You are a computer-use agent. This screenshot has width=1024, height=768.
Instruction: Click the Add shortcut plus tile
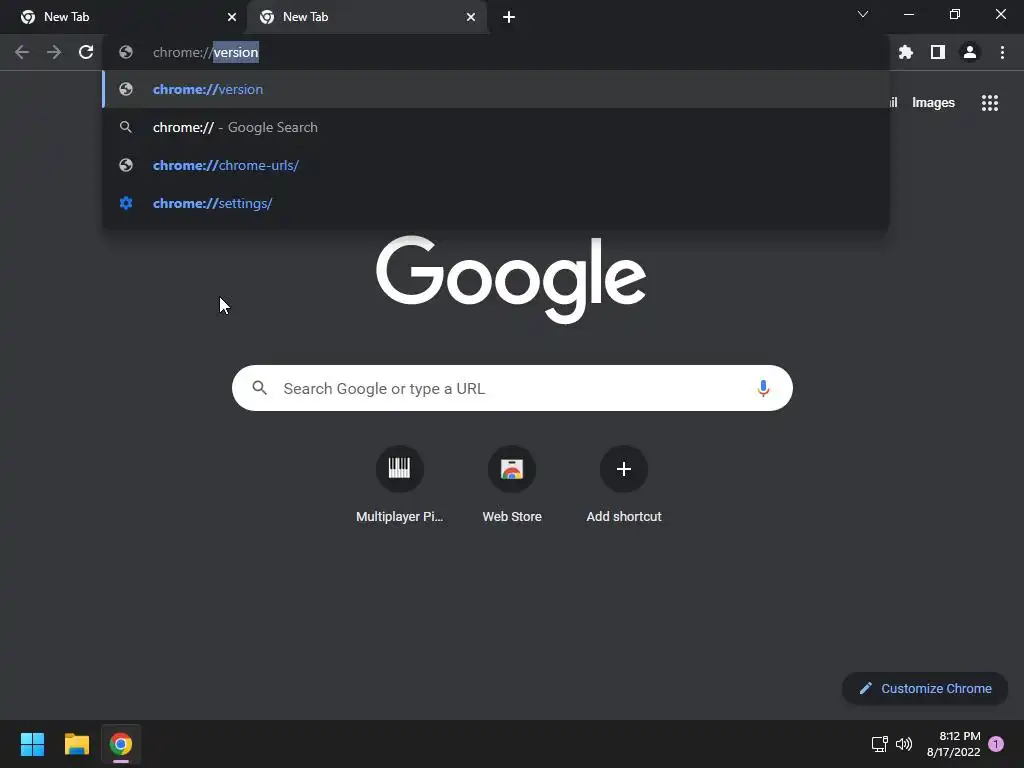pyautogui.click(x=624, y=485)
